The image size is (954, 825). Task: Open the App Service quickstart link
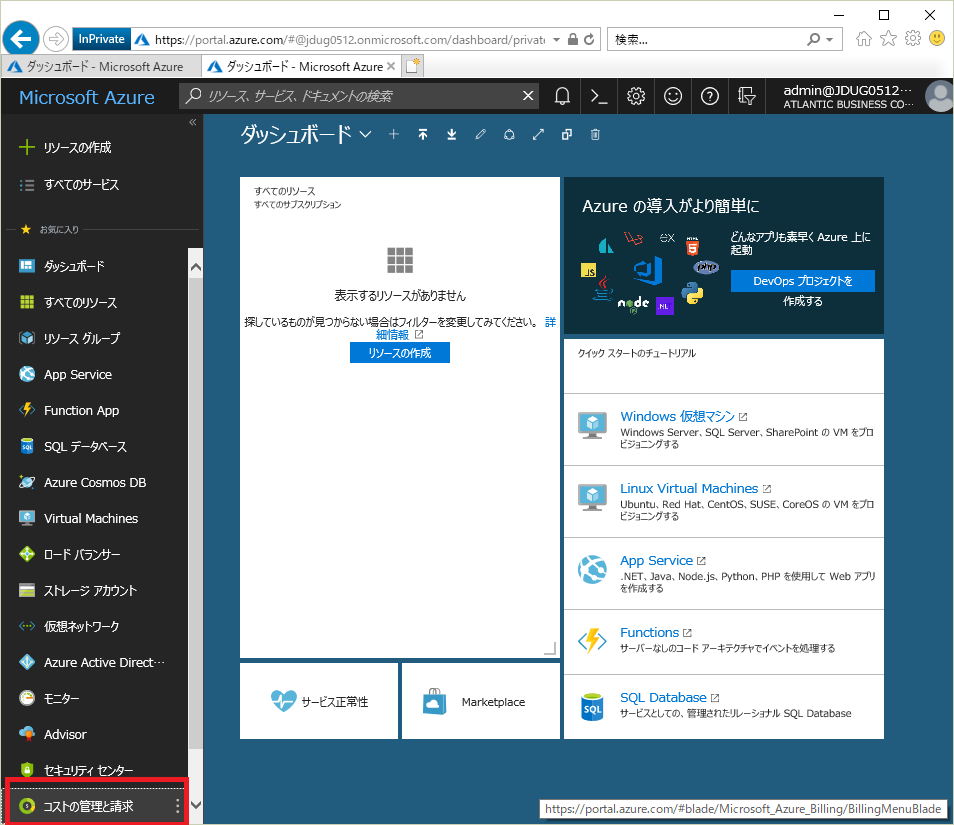(x=656, y=560)
